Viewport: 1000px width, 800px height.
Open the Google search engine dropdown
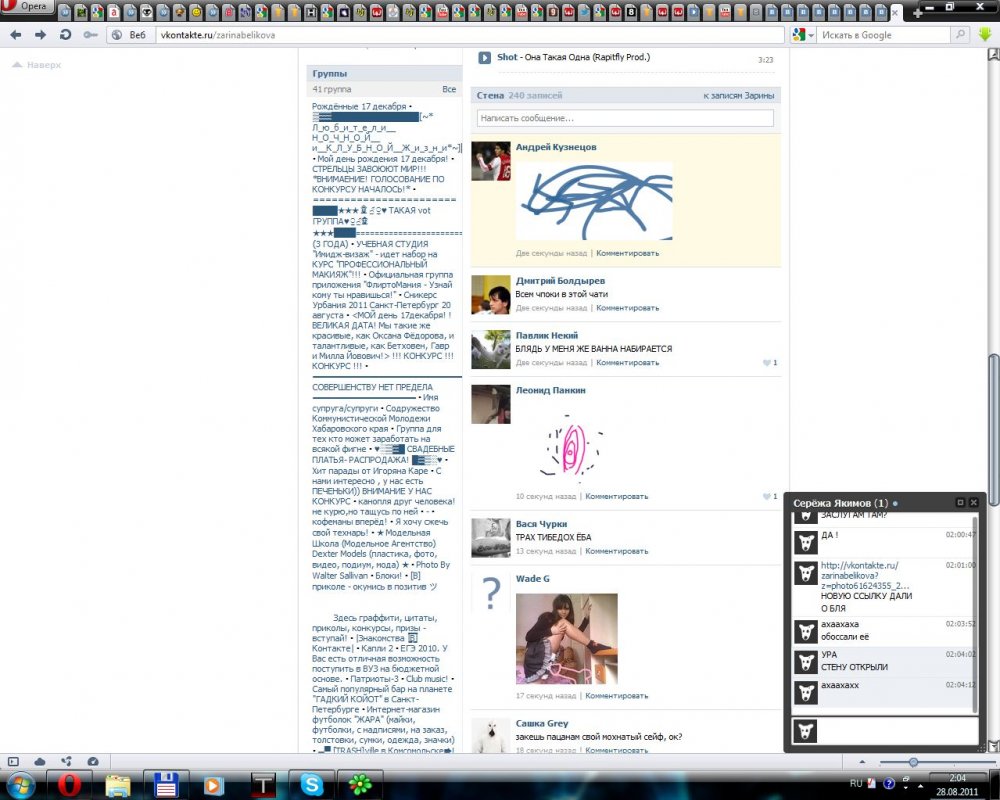pos(803,35)
